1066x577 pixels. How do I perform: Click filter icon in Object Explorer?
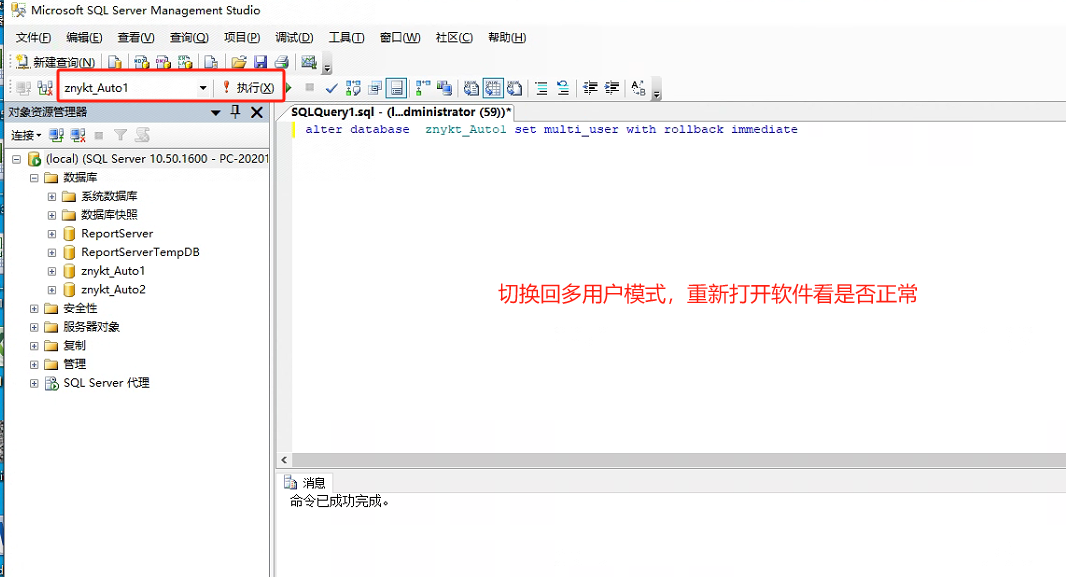coord(120,135)
